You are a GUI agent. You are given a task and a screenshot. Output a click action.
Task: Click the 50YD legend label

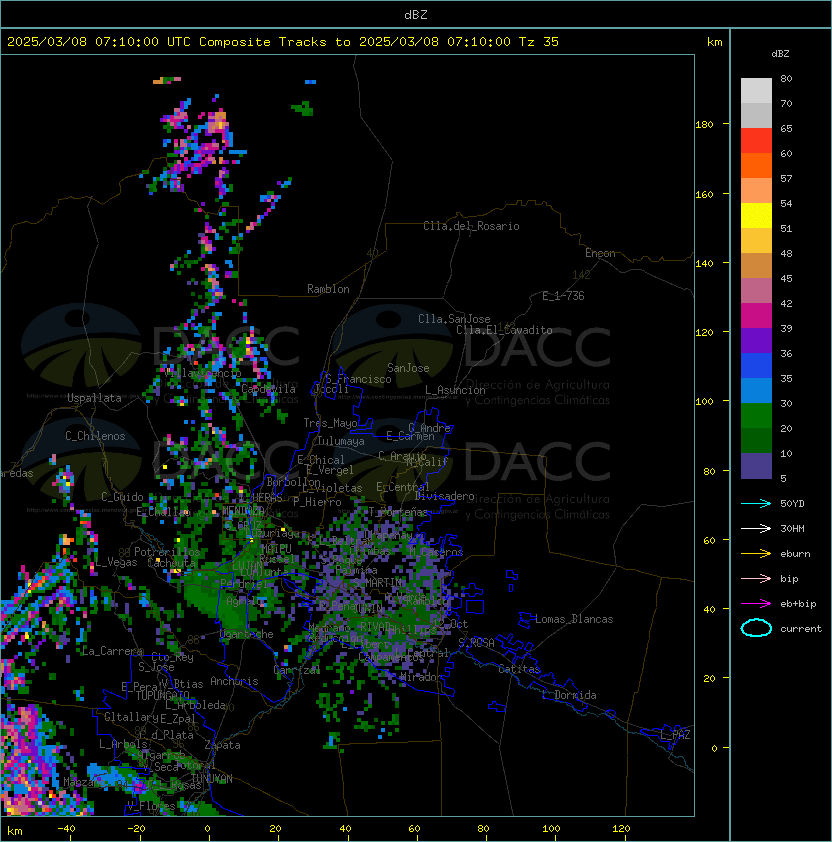click(792, 503)
